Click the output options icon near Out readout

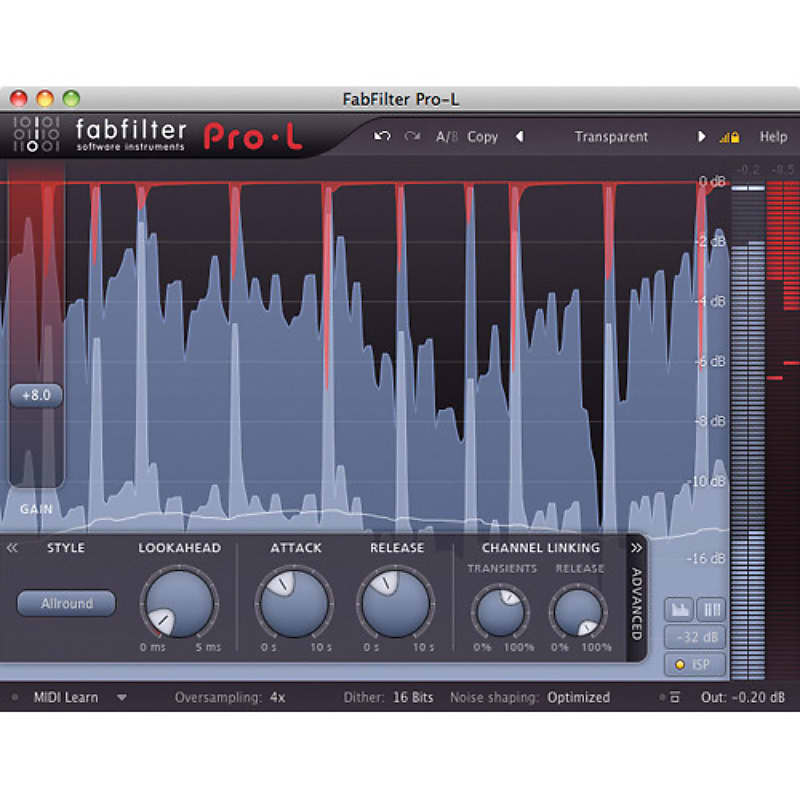pyautogui.click(x=676, y=697)
